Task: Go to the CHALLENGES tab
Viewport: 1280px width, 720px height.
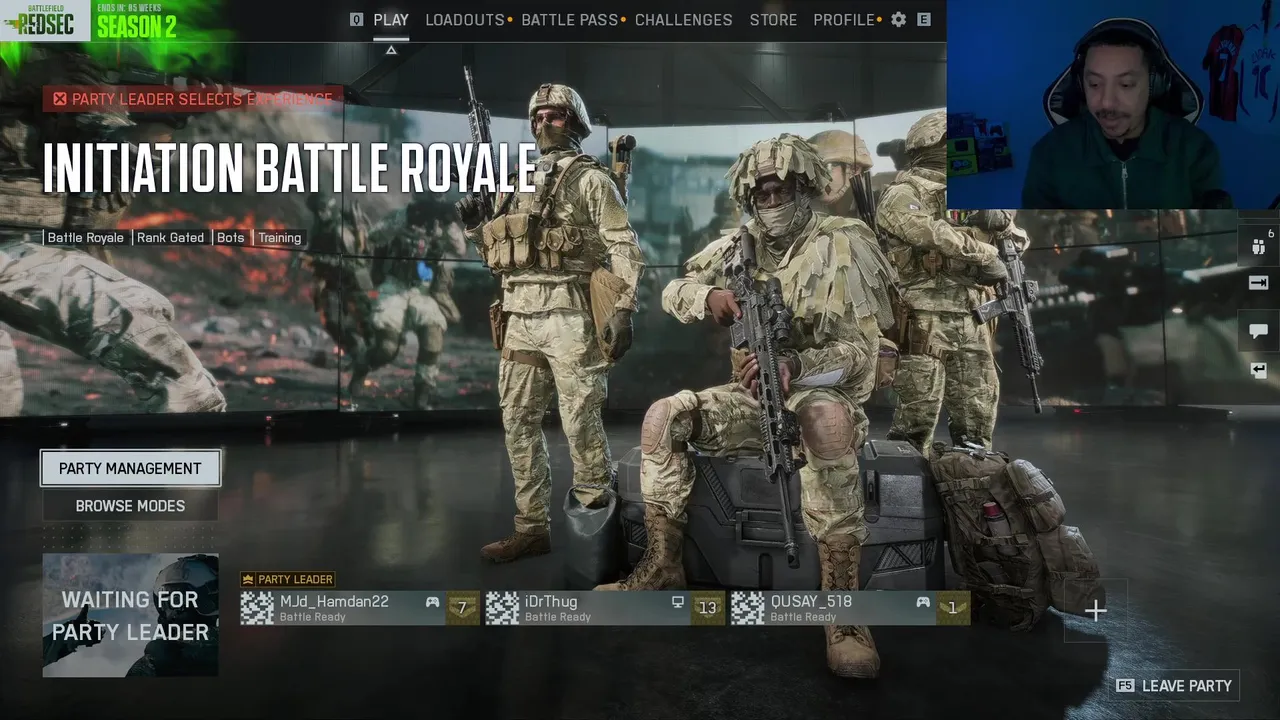Action: click(684, 20)
